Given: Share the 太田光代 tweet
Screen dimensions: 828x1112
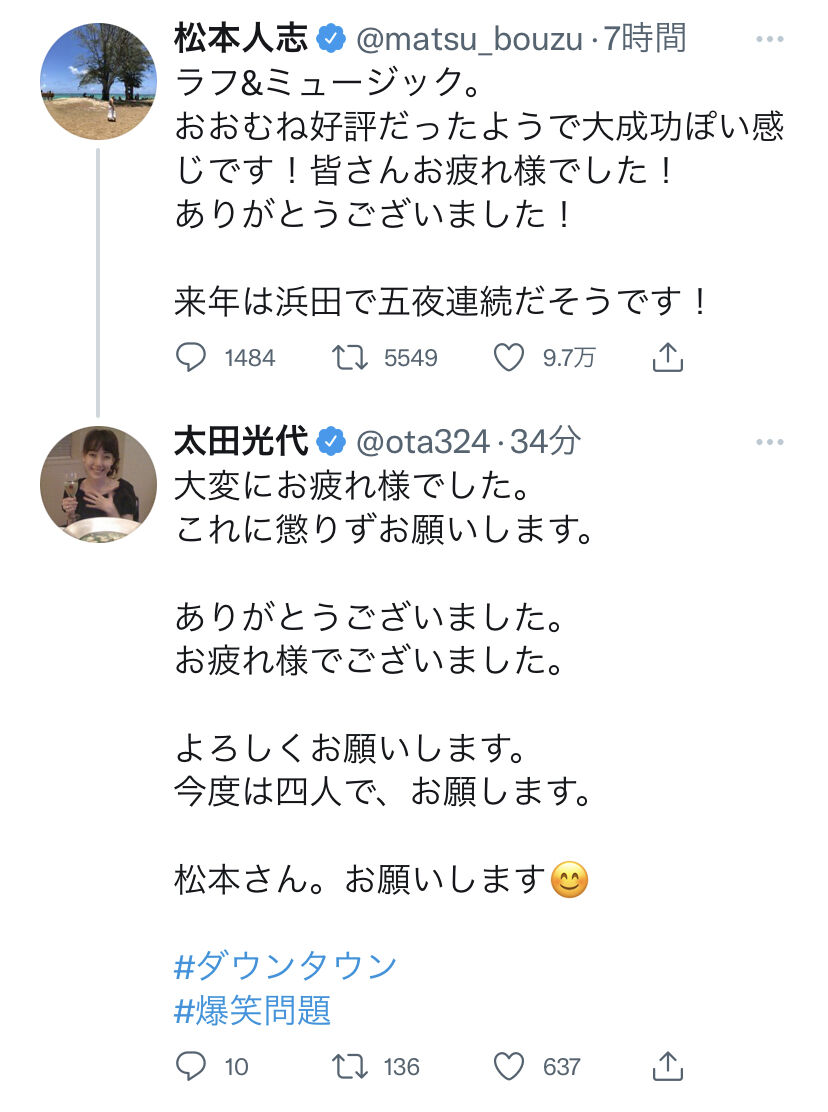Looking at the screenshot, I should tap(667, 1066).
